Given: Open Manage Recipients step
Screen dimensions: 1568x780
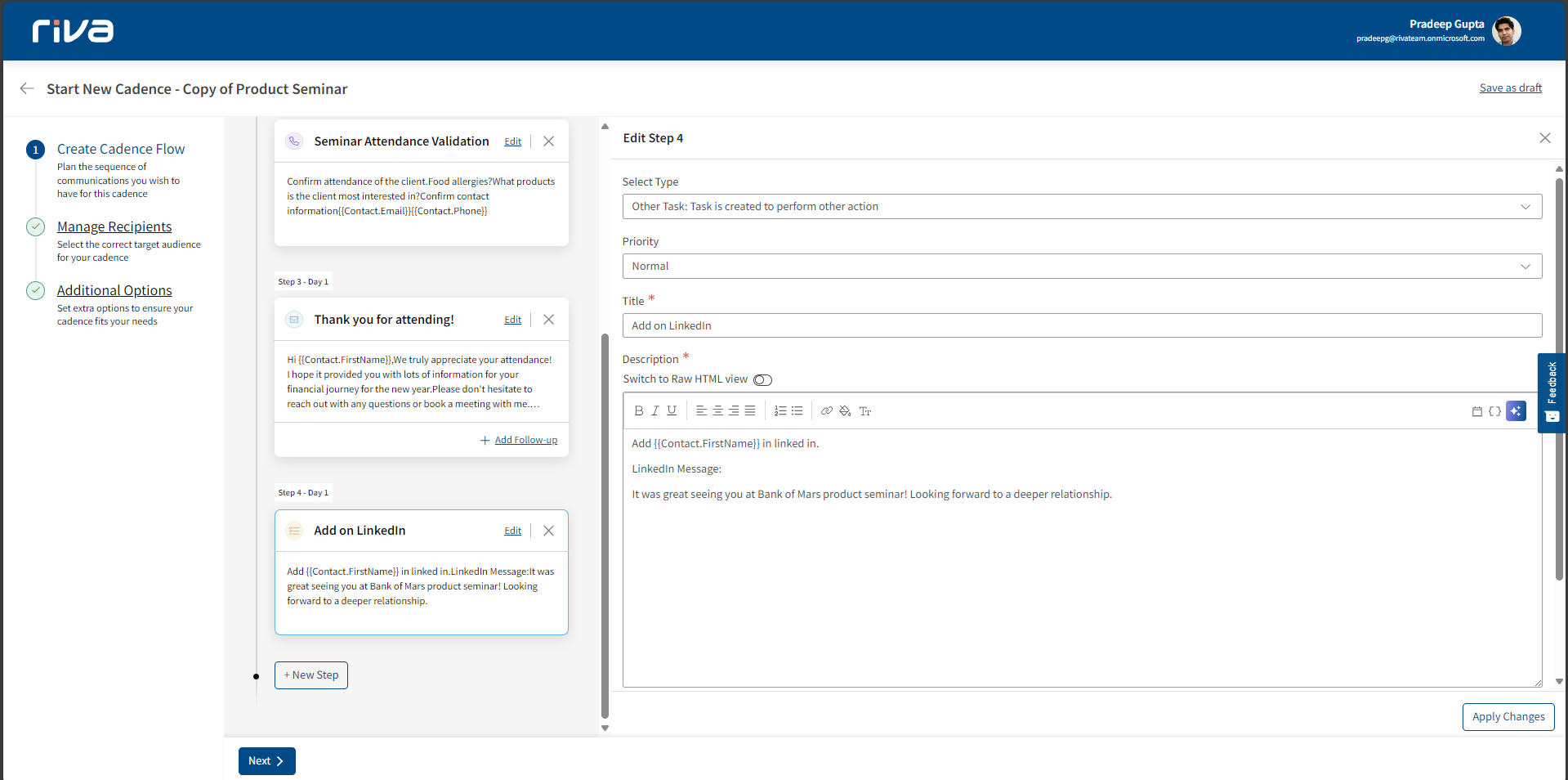Looking at the screenshot, I should 114,226.
